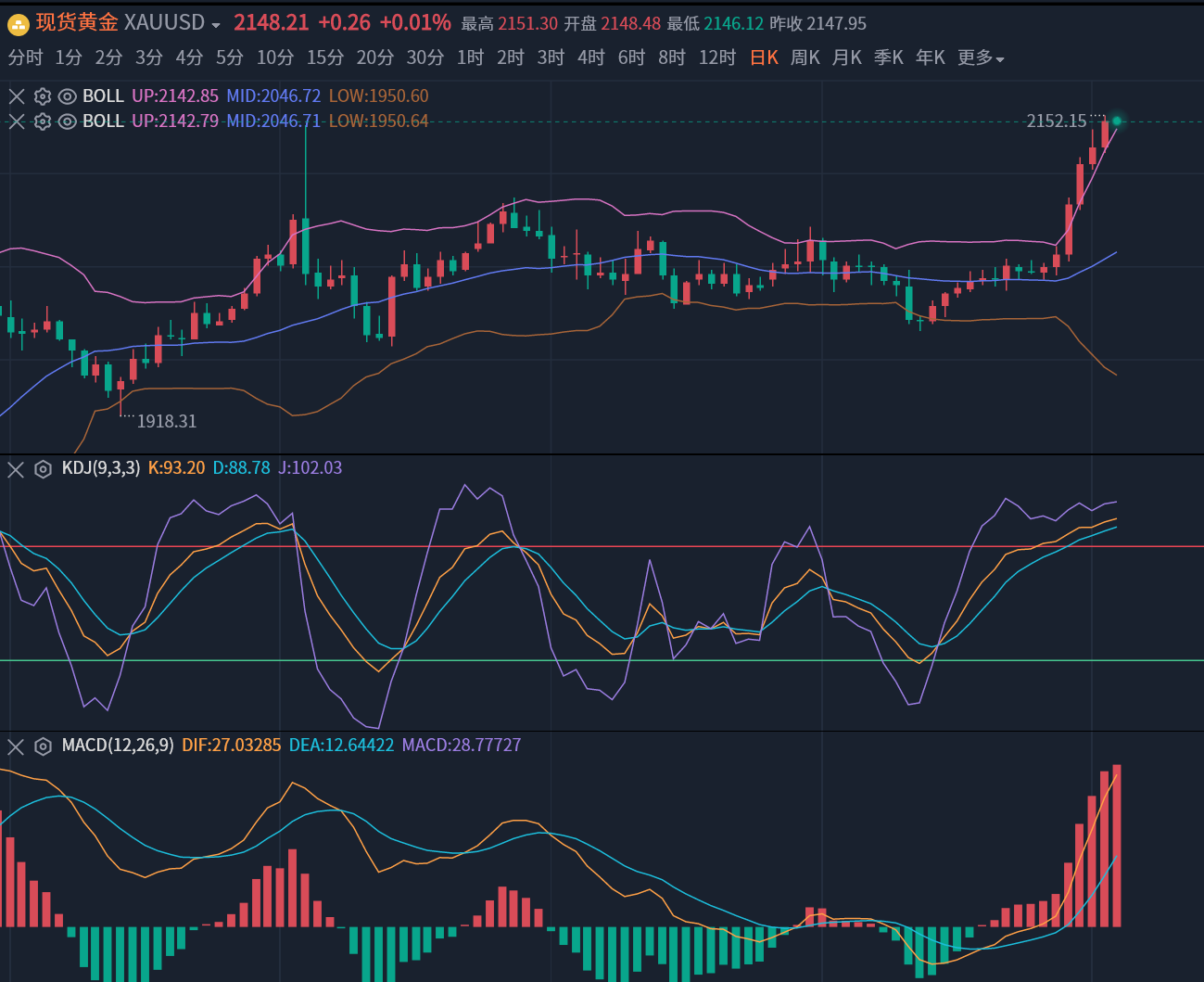Viewport: 1204px width, 982px height.
Task: Click the LOW:1950.60 Bollinger value
Action: [378, 96]
